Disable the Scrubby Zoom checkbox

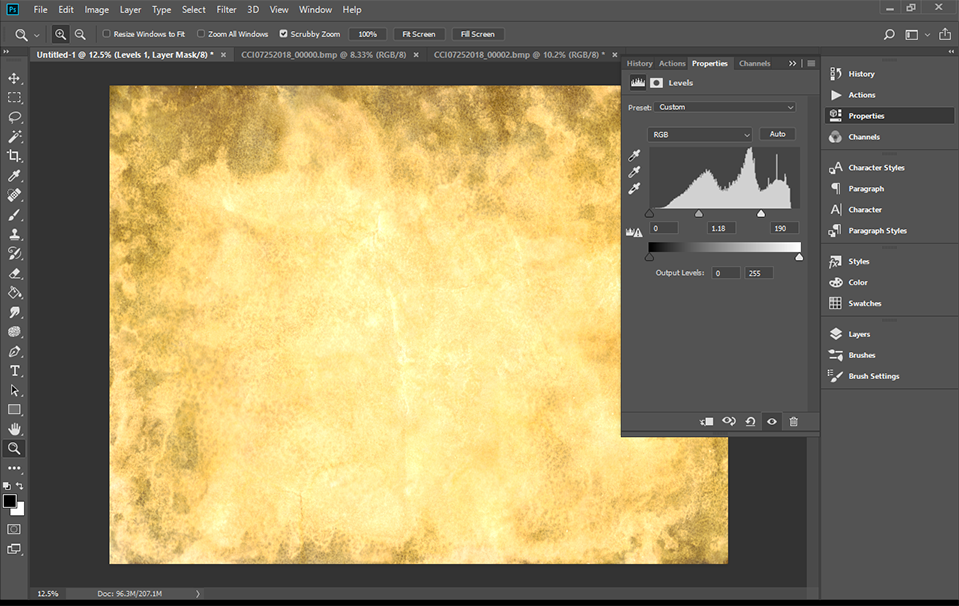pos(283,34)
